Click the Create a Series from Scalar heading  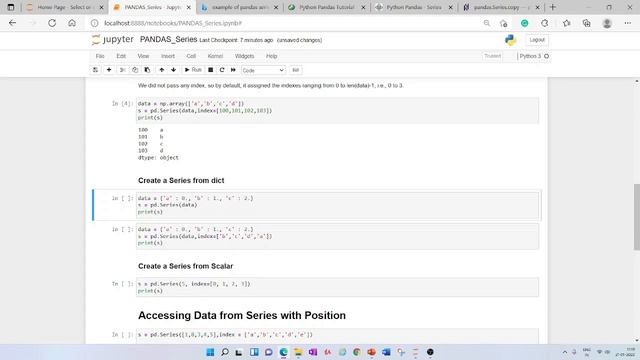[185, 266]
